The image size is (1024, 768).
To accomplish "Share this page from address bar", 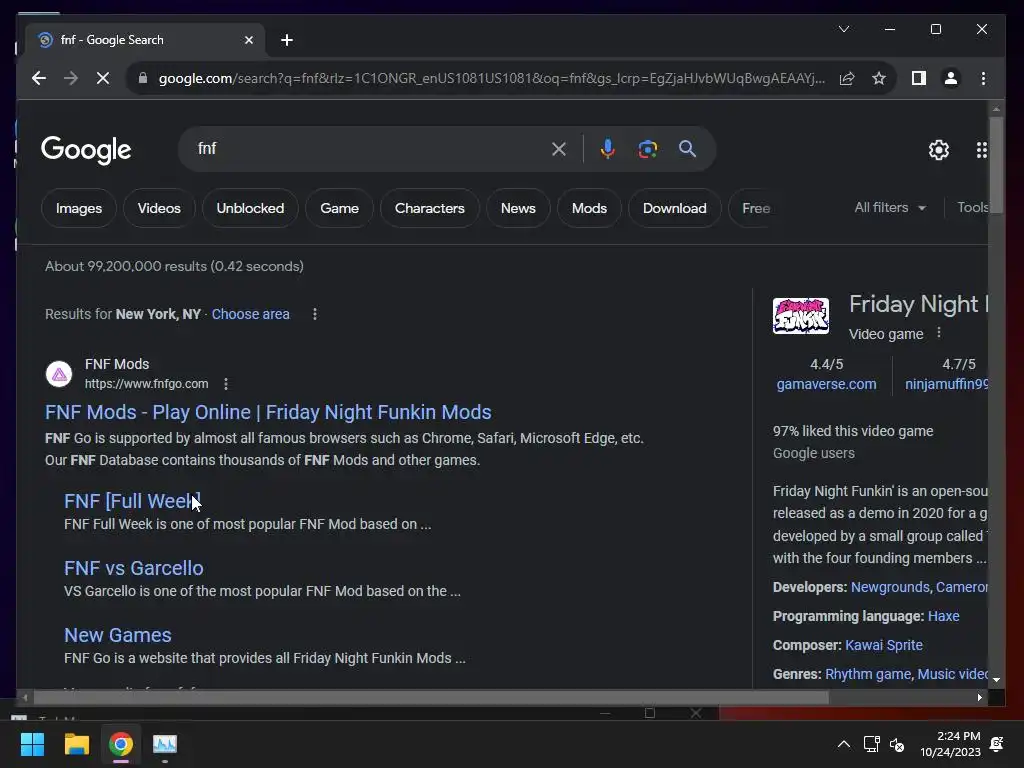I will coord(847,78).
